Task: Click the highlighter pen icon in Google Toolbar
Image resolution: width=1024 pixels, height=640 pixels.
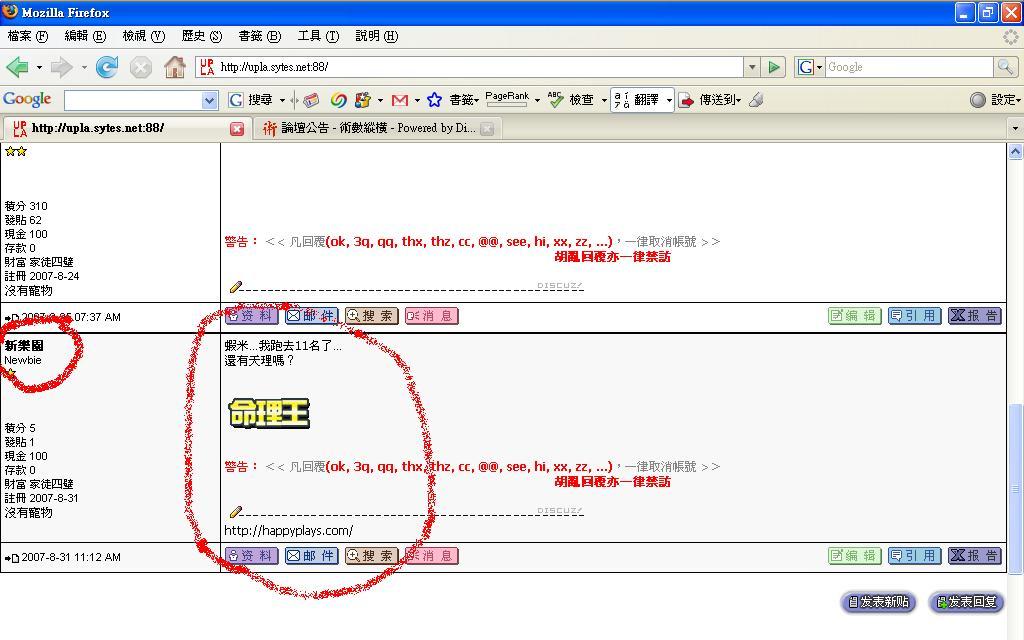Action: click(756, 100)
